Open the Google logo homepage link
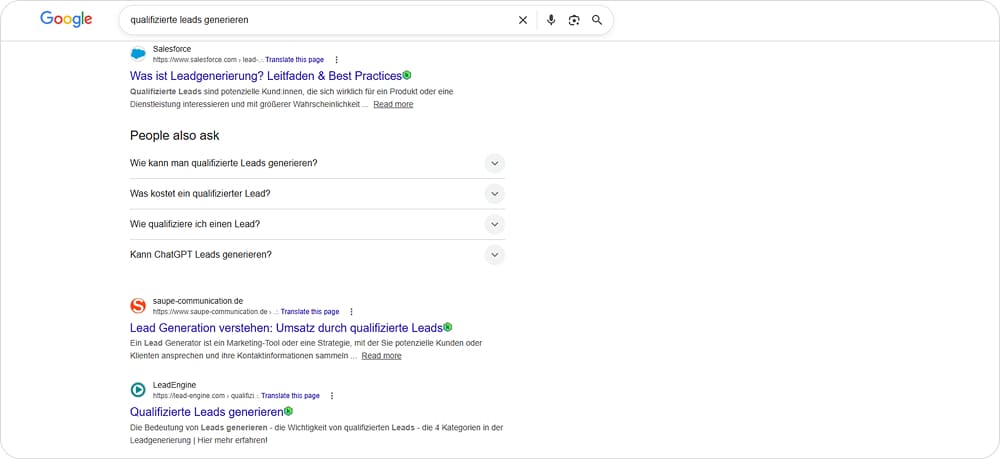This screenshot has width=1000, height=459. pos(66,19)
